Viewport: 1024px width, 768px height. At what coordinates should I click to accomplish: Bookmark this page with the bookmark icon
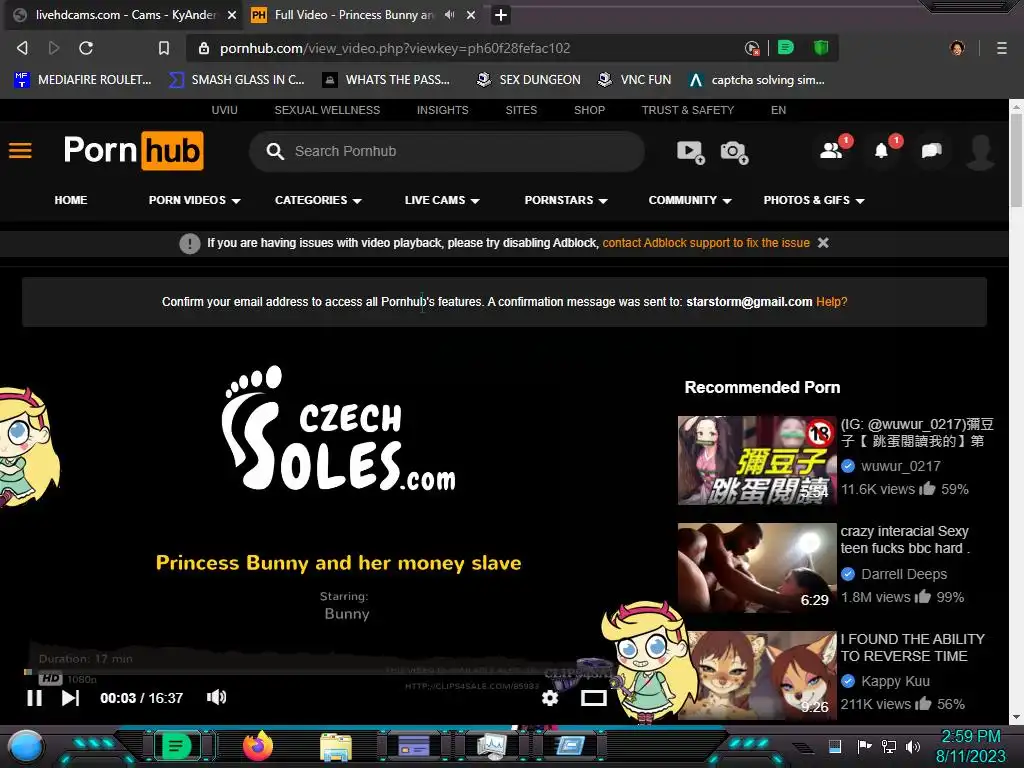click(x=163, y=48)
